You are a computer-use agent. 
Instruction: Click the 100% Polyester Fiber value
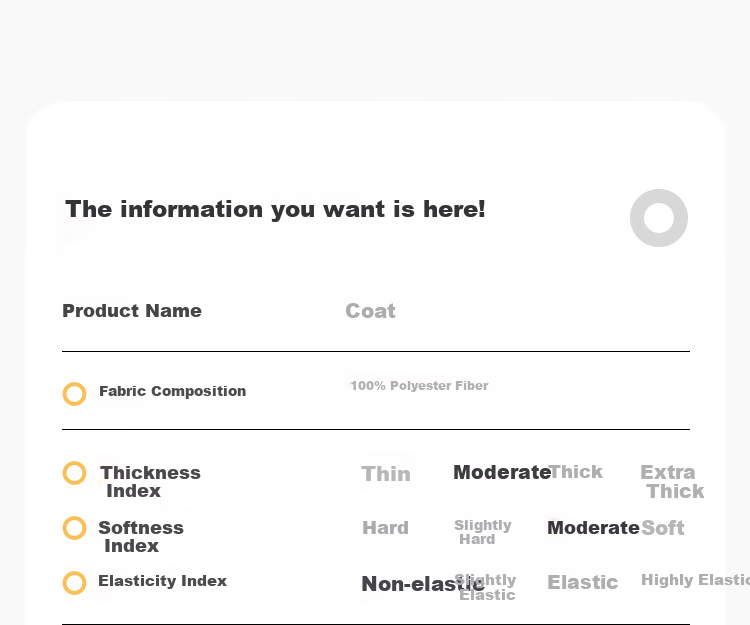point(419,386)
